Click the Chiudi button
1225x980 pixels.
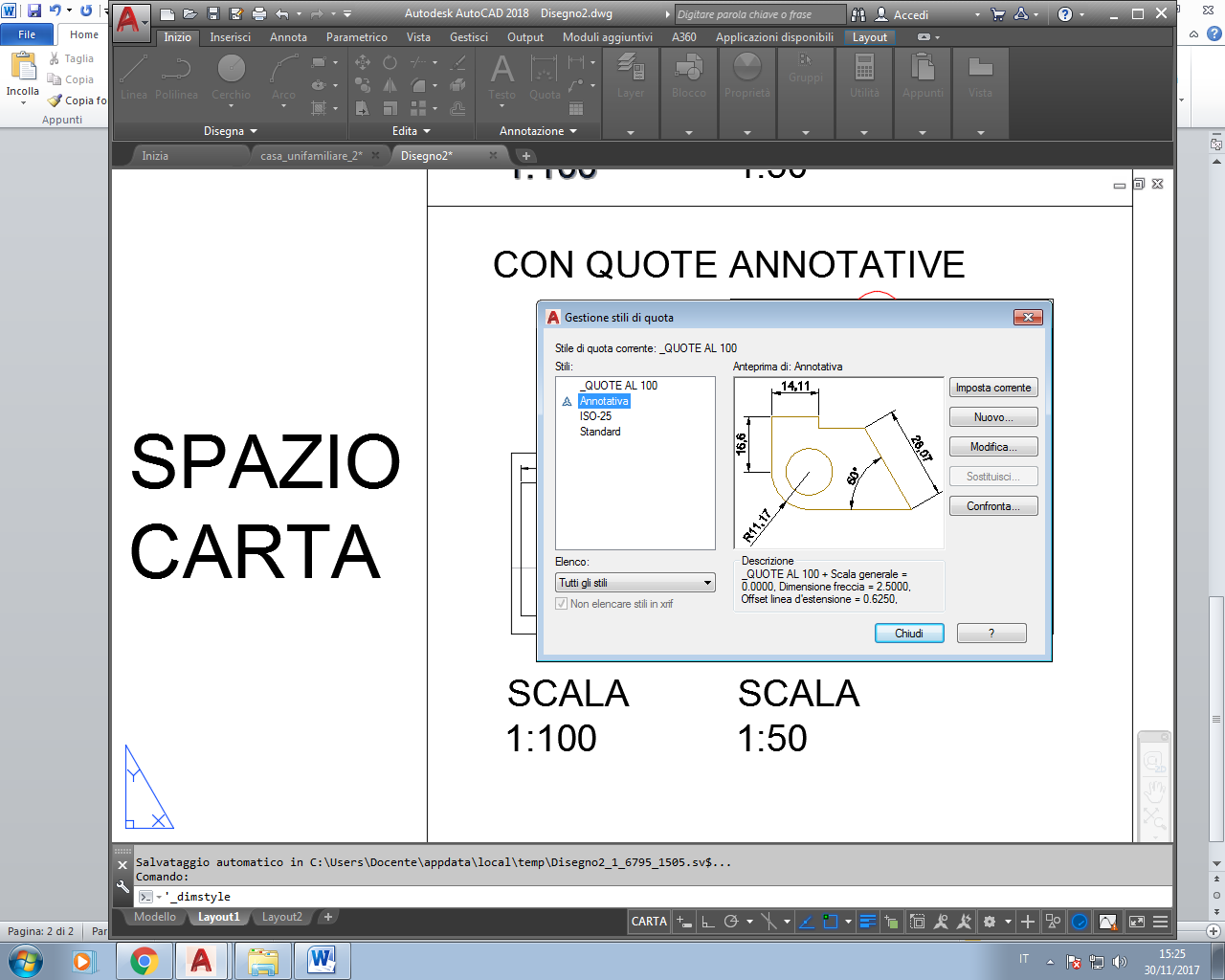tap(909, 634)
